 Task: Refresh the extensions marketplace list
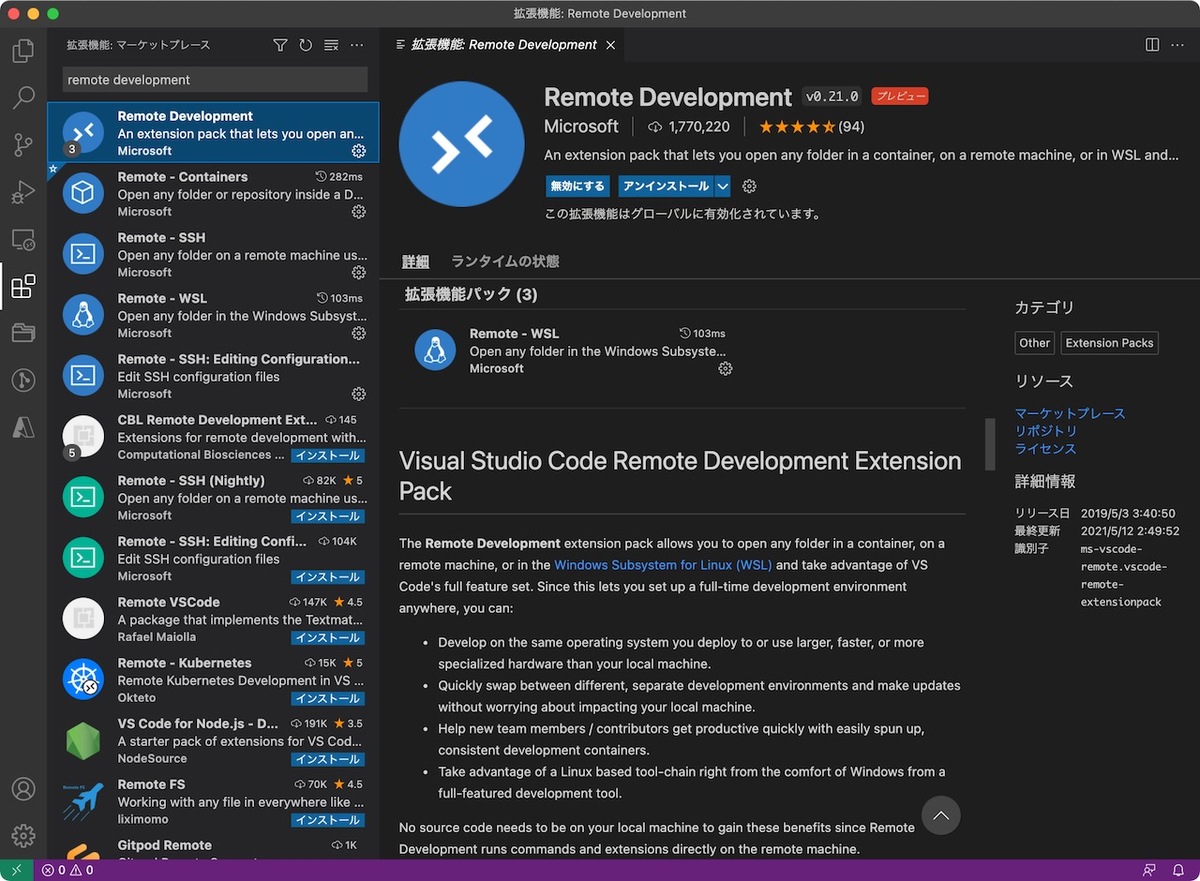[x=306, y=45]
